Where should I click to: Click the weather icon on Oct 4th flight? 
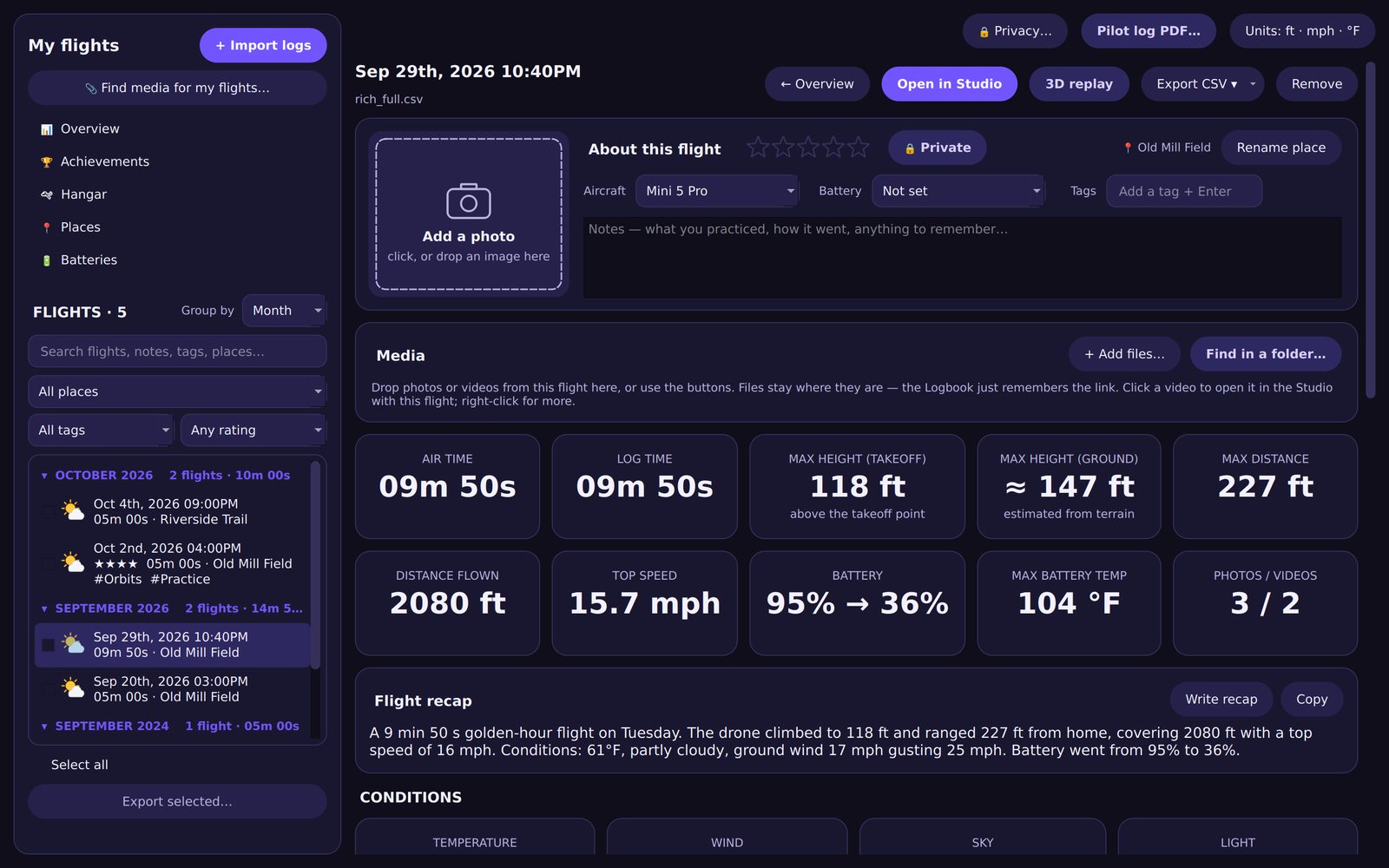pyautogui.click(x=73, y=510)
